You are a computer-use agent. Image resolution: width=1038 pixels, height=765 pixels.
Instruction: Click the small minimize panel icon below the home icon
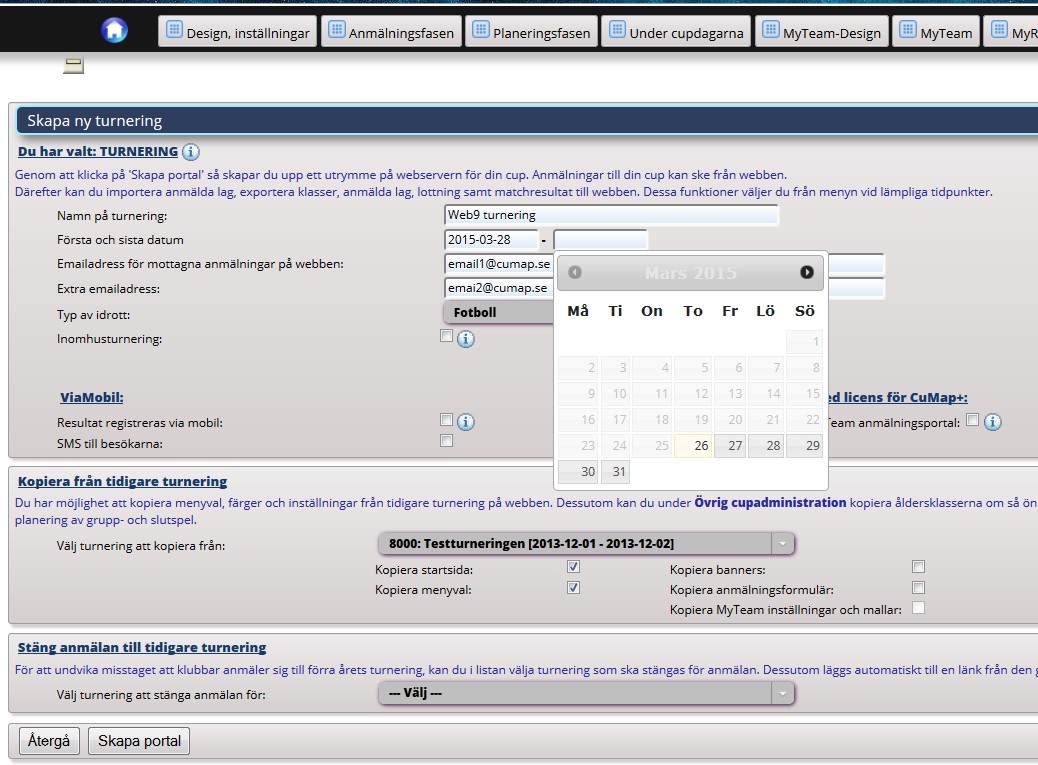pos(73,66)
